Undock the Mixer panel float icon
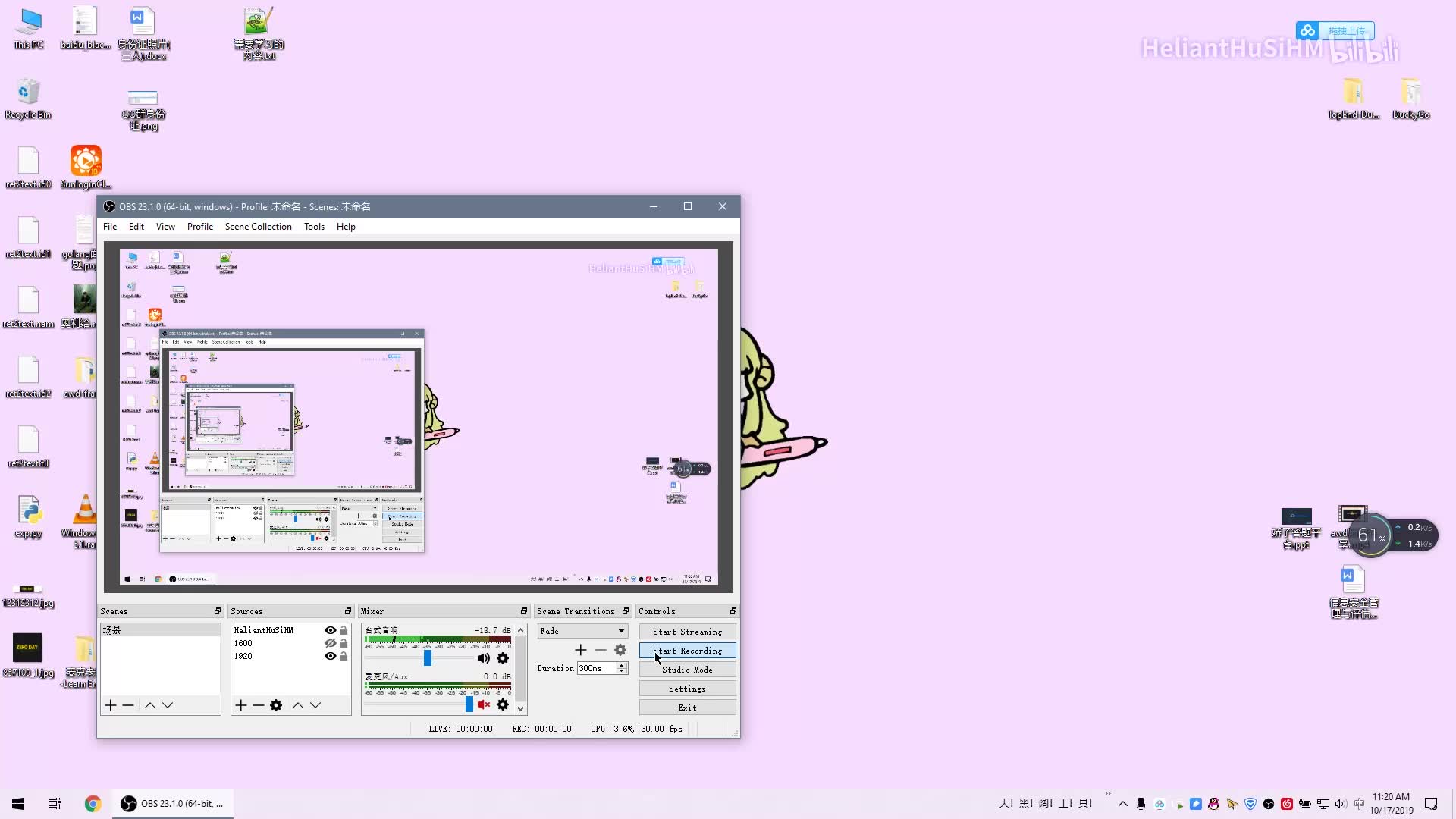This screenshot has height=819, width=1456. coord(523,611)
